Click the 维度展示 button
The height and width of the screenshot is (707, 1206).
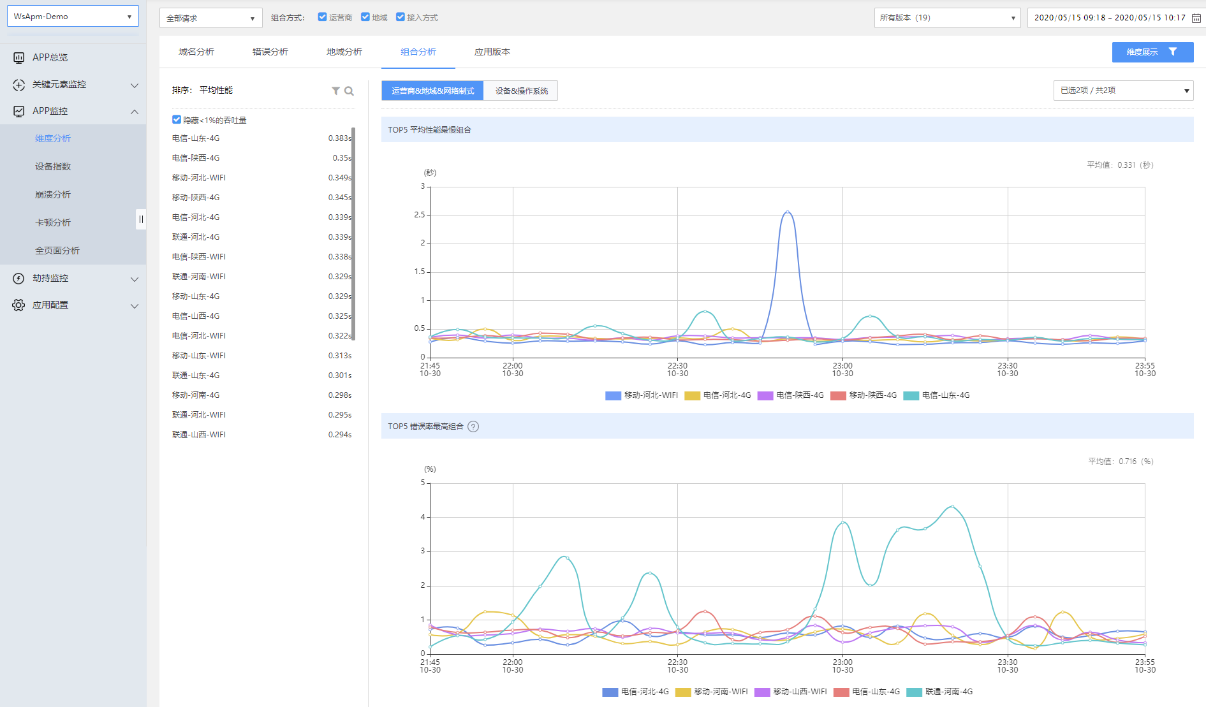[x=1152, y=52]
